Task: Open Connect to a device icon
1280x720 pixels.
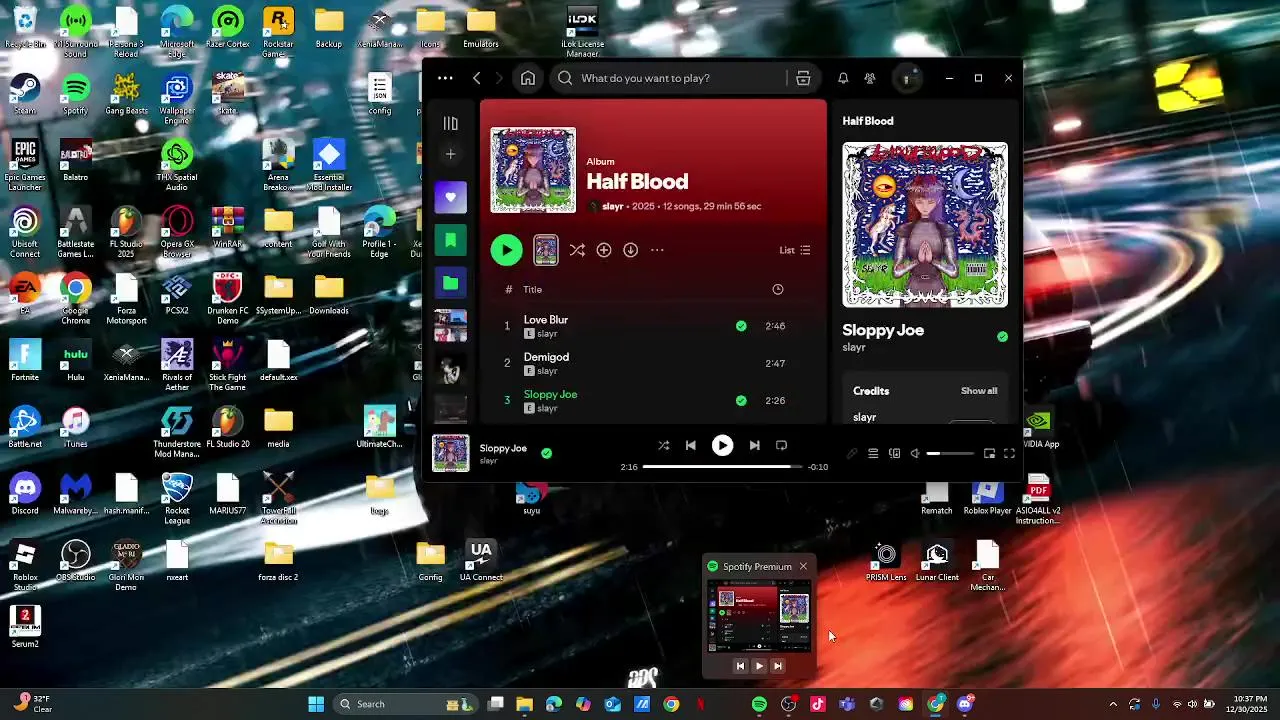Action: [894, 454]
